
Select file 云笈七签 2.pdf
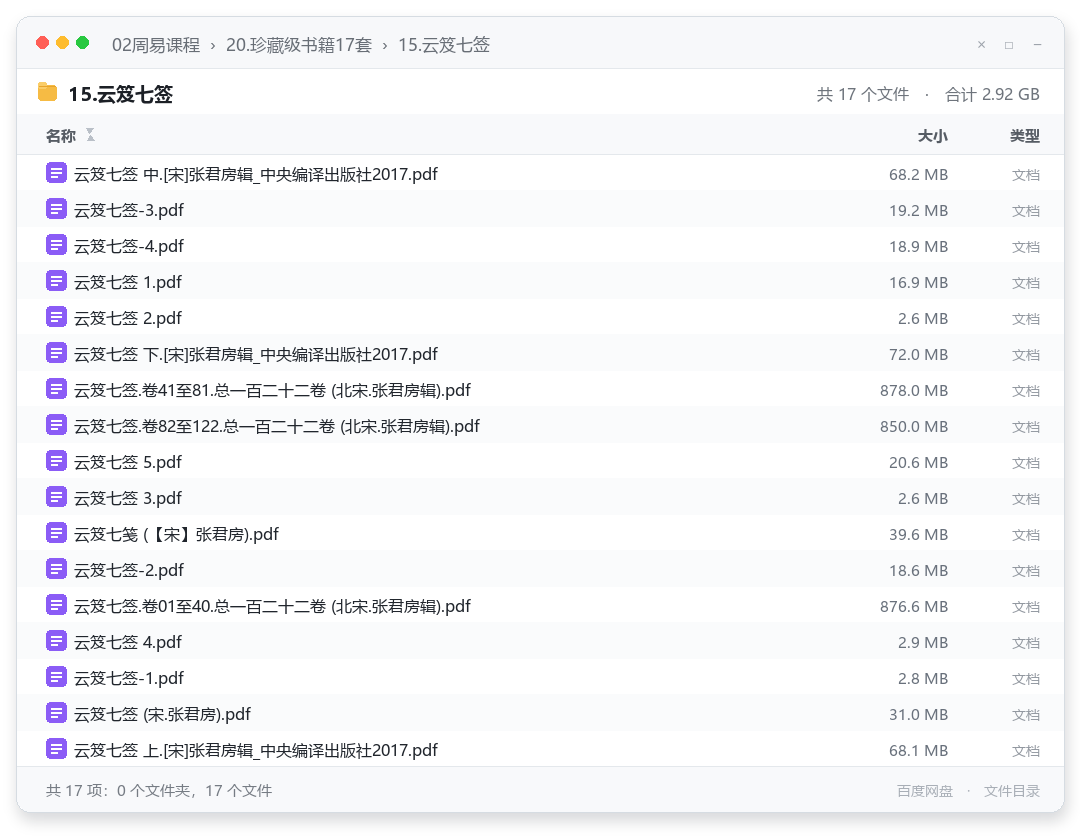127,318
